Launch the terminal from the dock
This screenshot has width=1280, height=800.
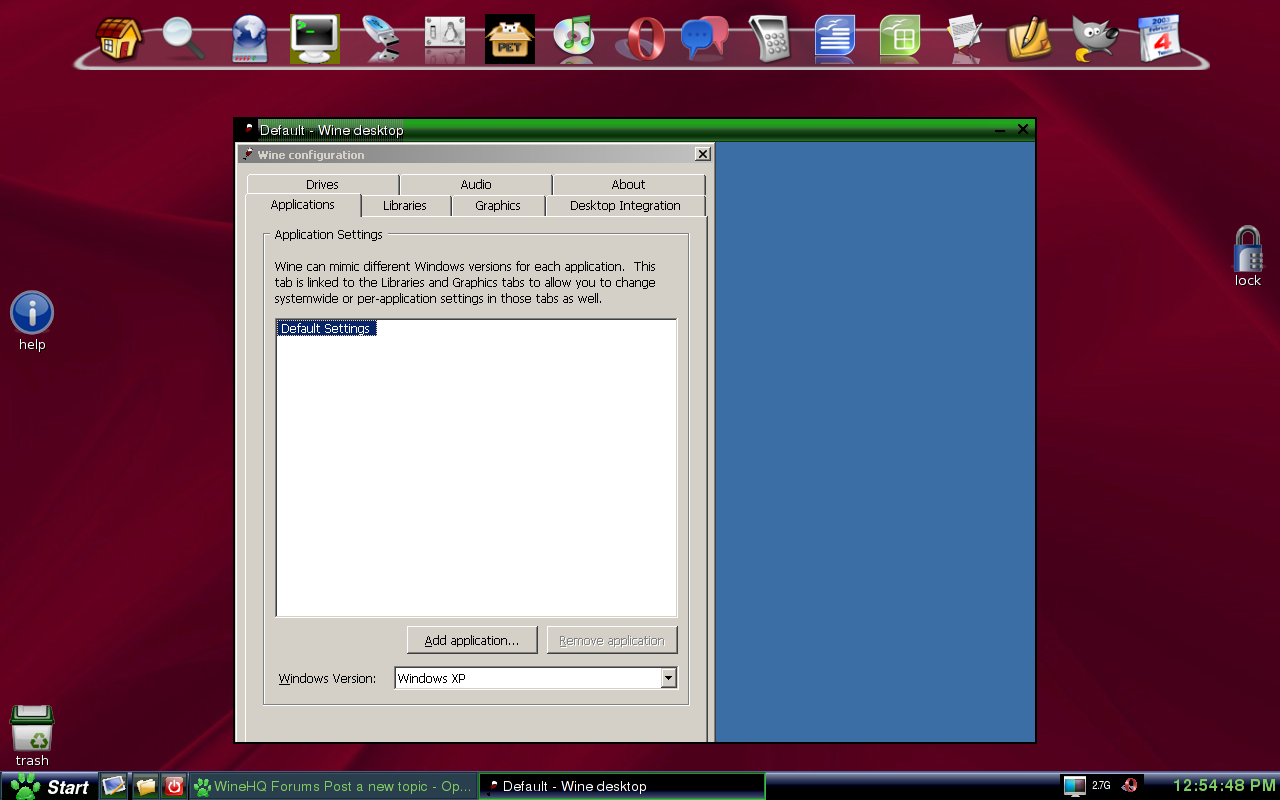point(314,39)
